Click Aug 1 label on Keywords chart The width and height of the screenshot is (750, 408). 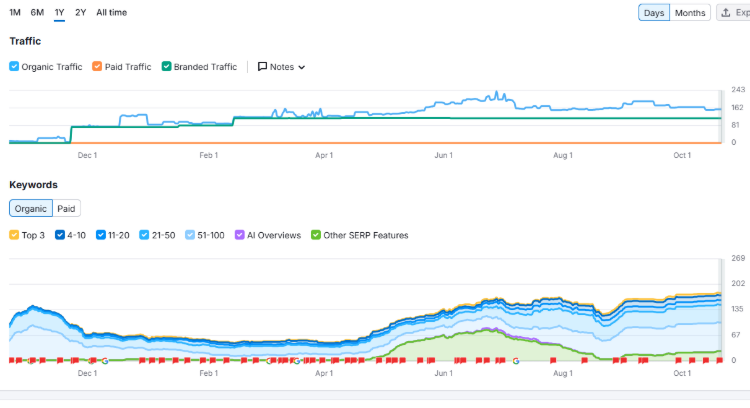(563, 373)
